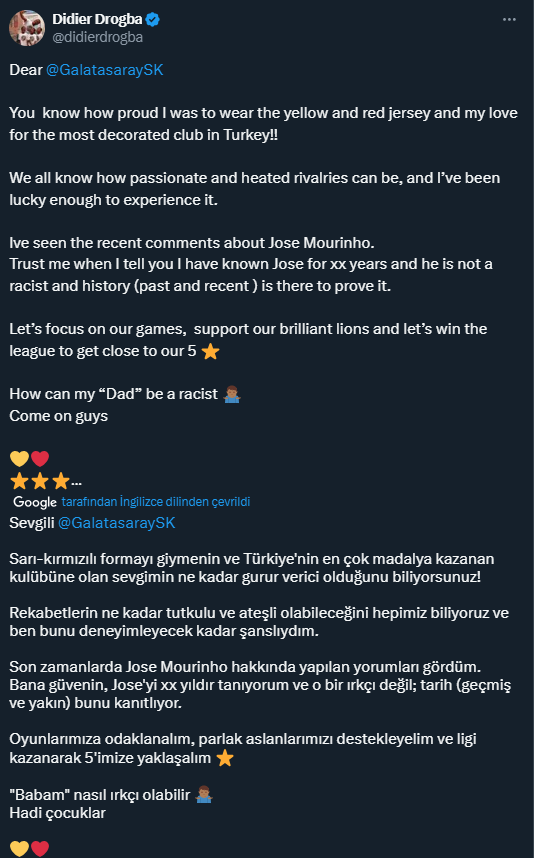Viewport: 534px width, 858px height.
Task: Click "tarafından İngilizce dilinden çevrildi" link
Action: coord(156,502)
